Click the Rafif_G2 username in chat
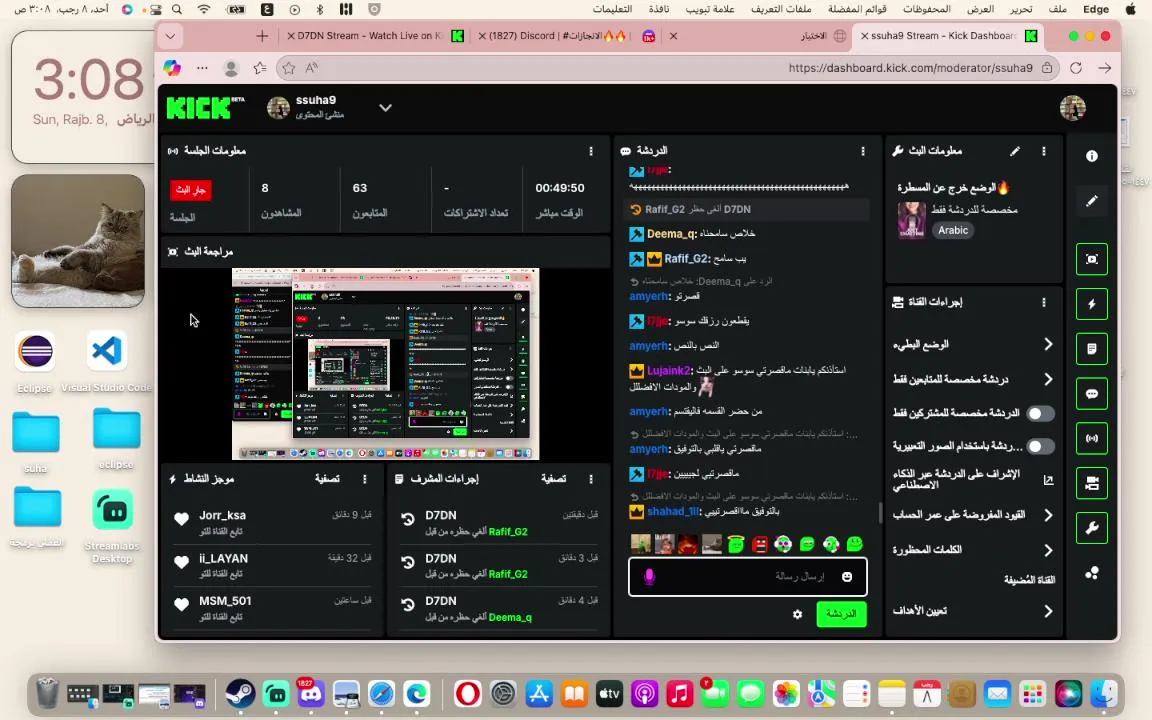Viewport: 1152px width, 720px height. click(x=686, y=259)
